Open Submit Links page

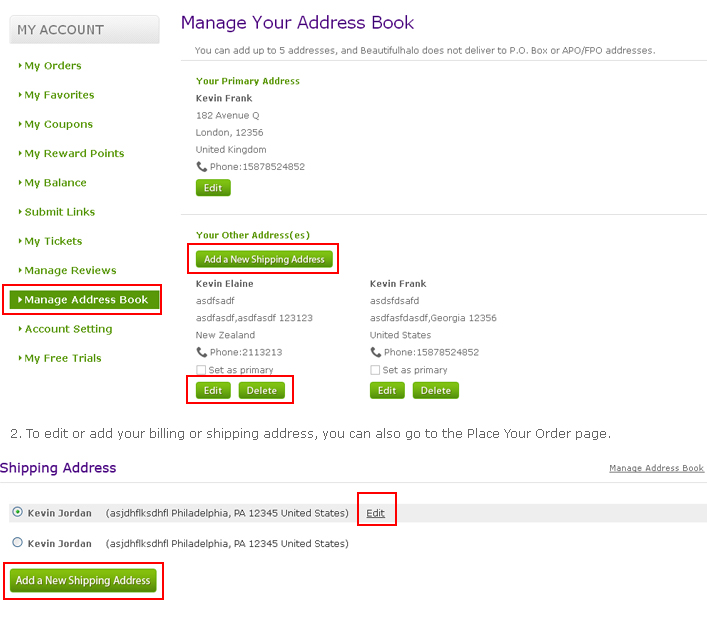[60, 212]
